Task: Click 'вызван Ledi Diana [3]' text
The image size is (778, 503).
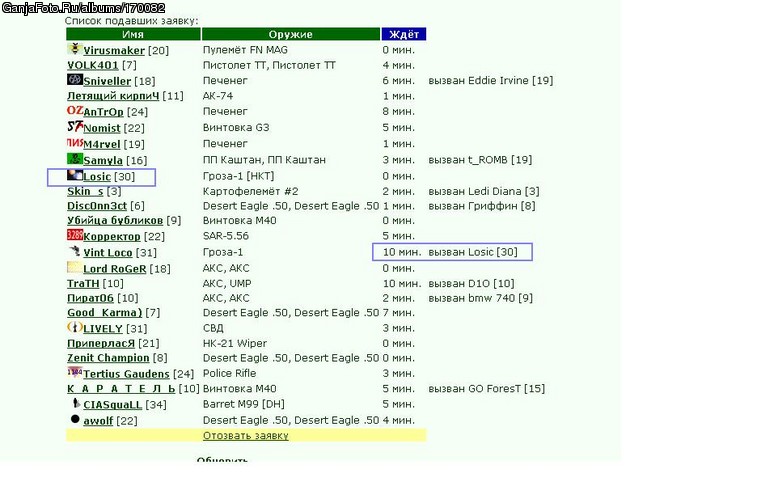Action: [x=484, y=191]
